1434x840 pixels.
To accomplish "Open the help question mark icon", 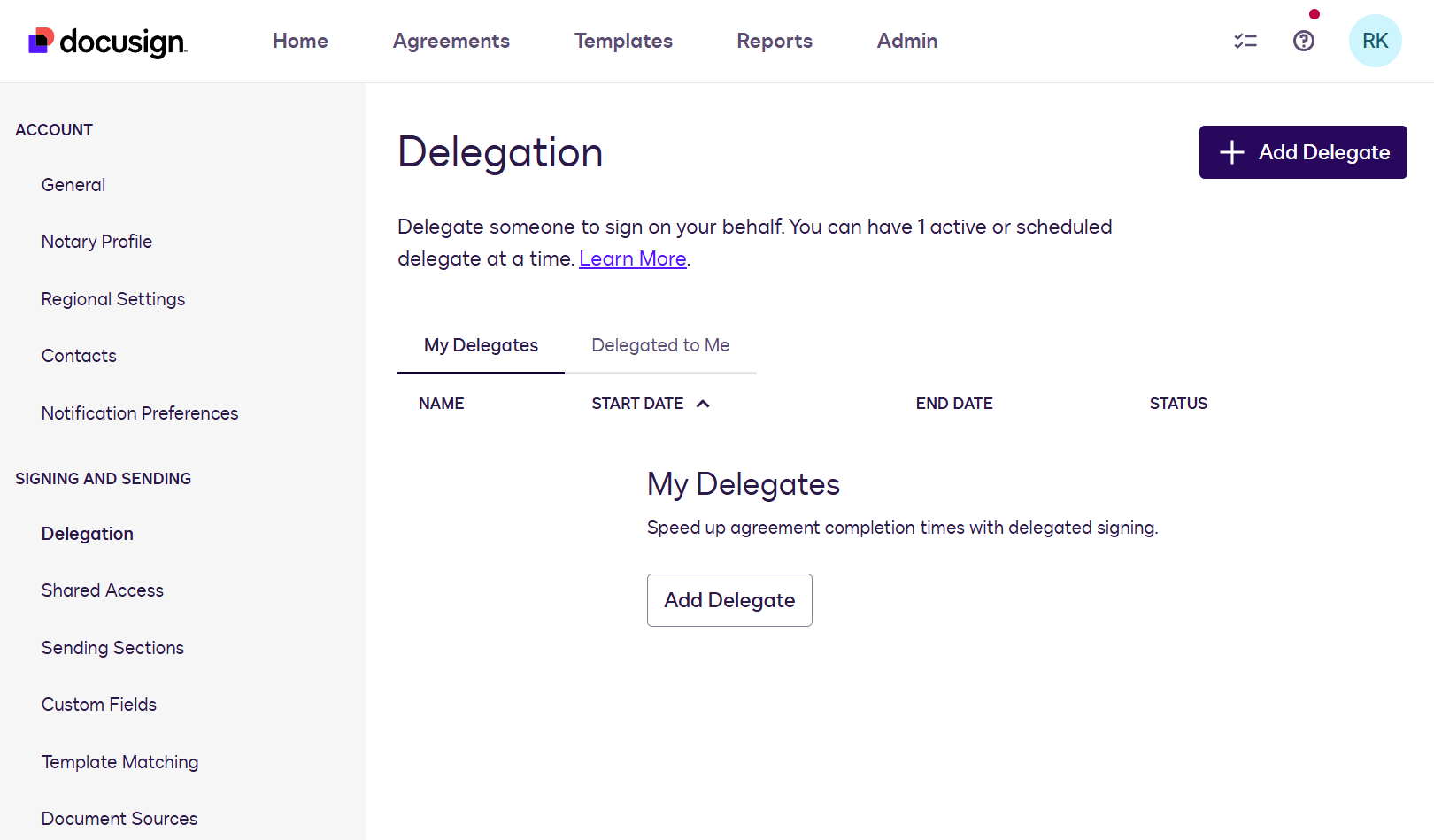I will (1304, 41).
